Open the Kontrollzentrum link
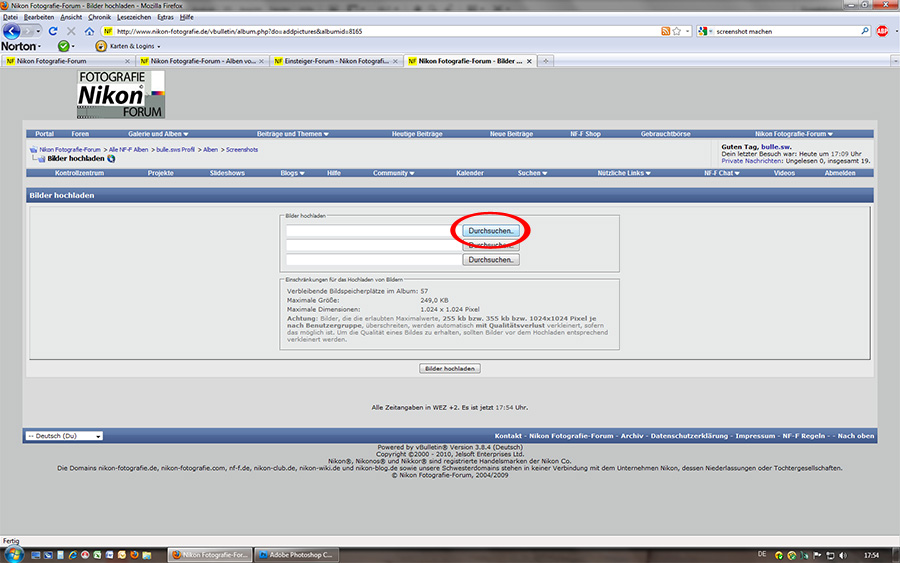 tap(79, 173)
